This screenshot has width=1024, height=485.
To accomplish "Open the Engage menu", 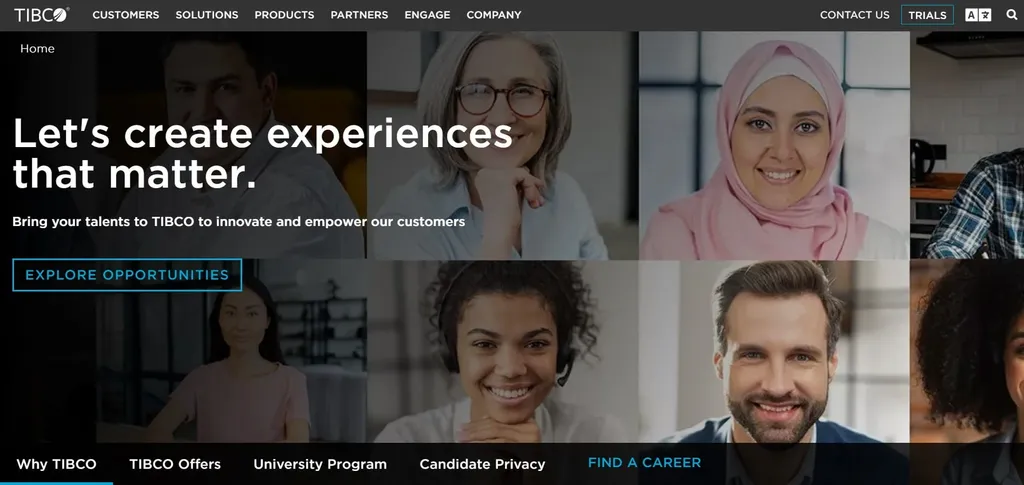I will pyautogui.click(x=427, y=14).
